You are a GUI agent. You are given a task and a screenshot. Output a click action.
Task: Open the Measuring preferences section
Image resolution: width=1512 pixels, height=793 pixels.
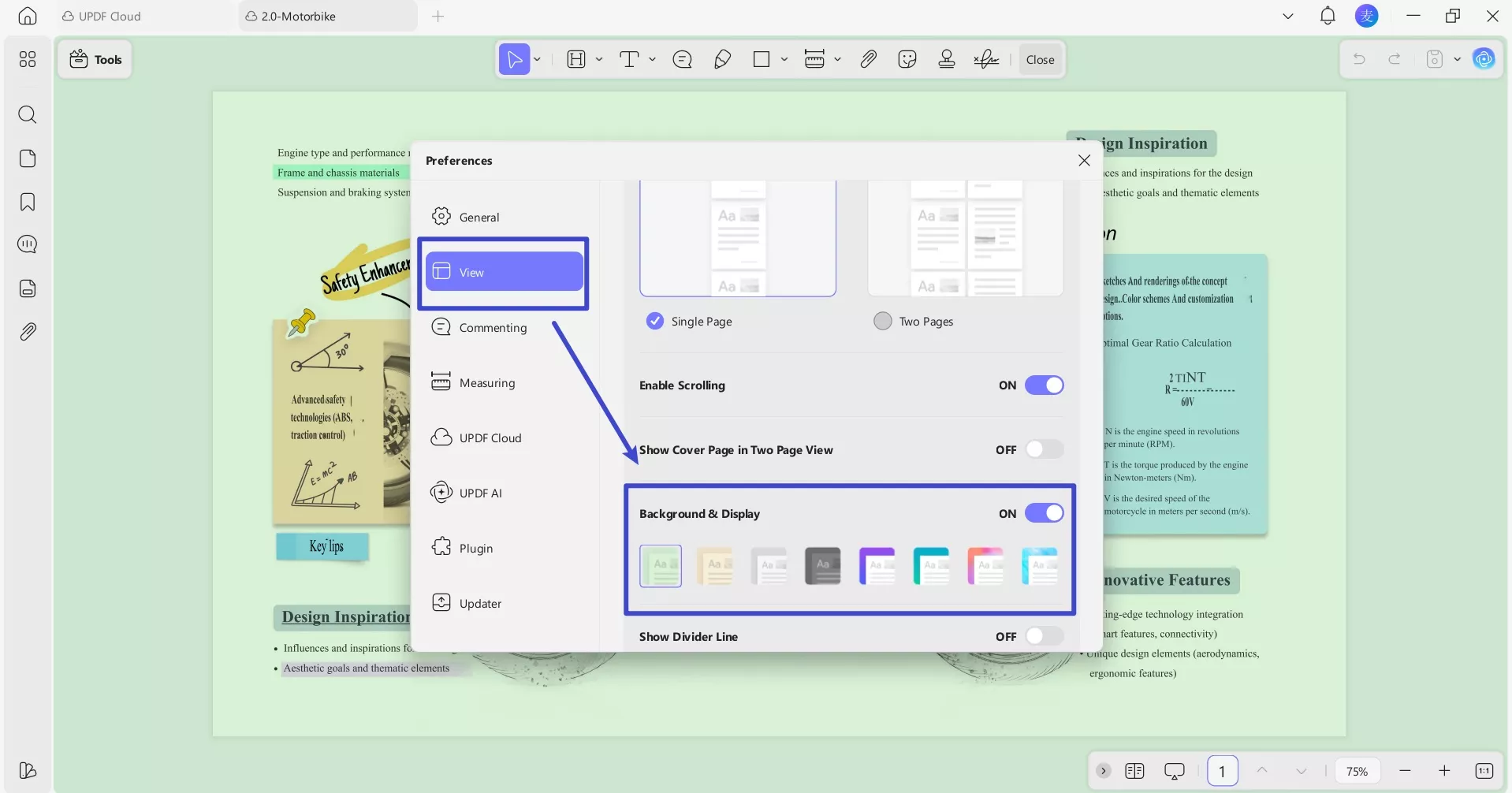(505, 382)
